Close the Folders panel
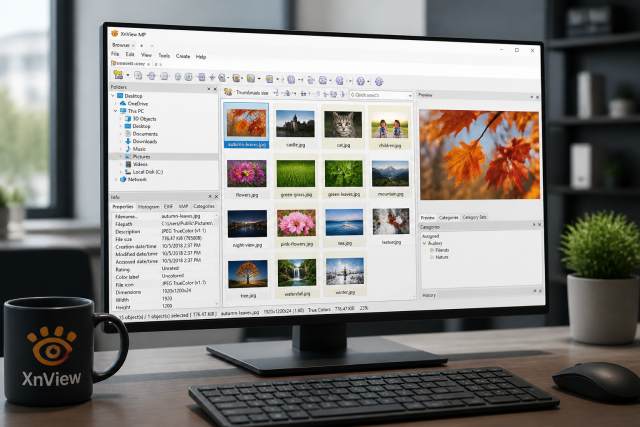This screenshot has width=640, height=427. [215, 89]
